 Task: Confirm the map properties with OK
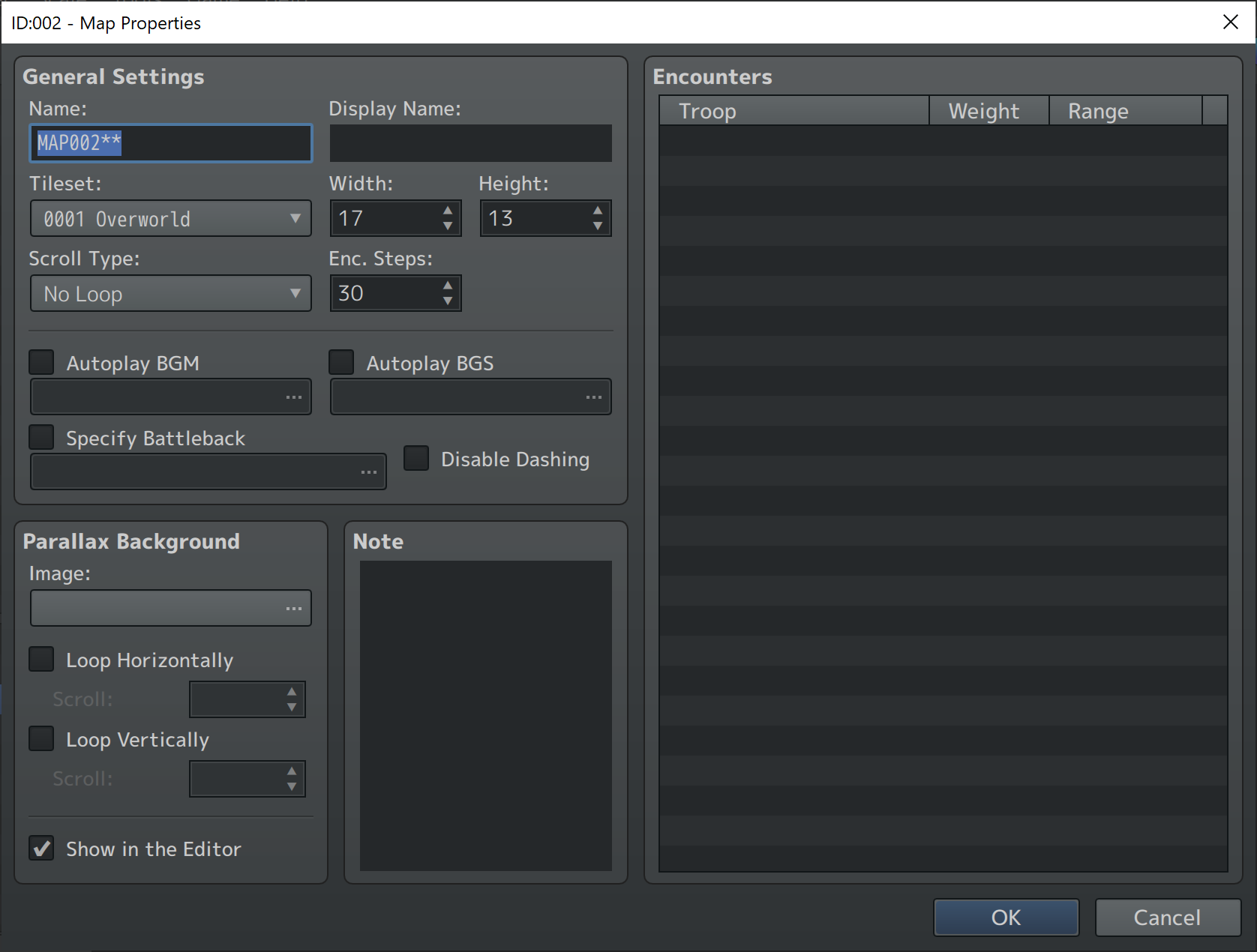click(1006, 918)
